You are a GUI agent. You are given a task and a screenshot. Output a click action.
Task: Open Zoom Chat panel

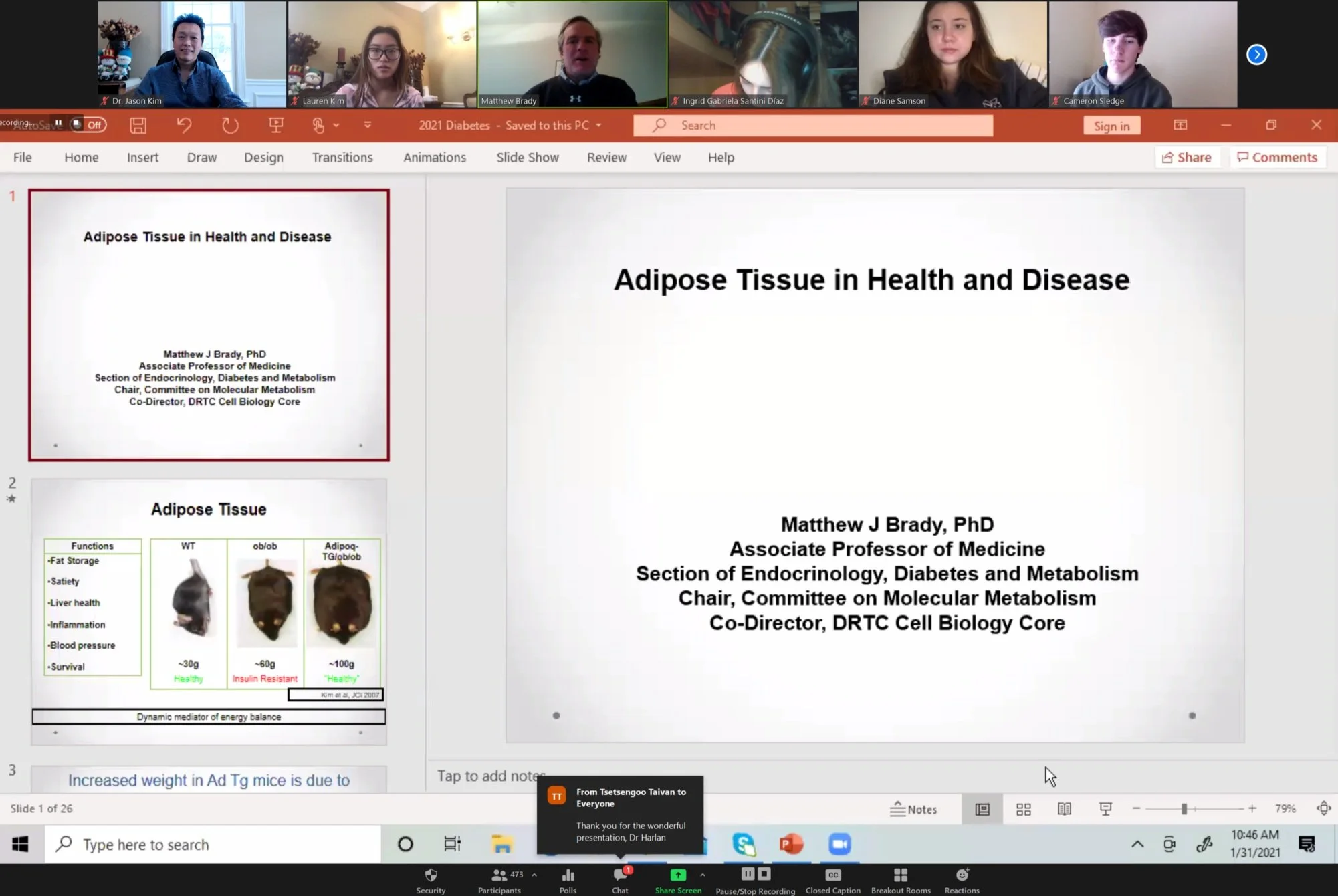620,881
